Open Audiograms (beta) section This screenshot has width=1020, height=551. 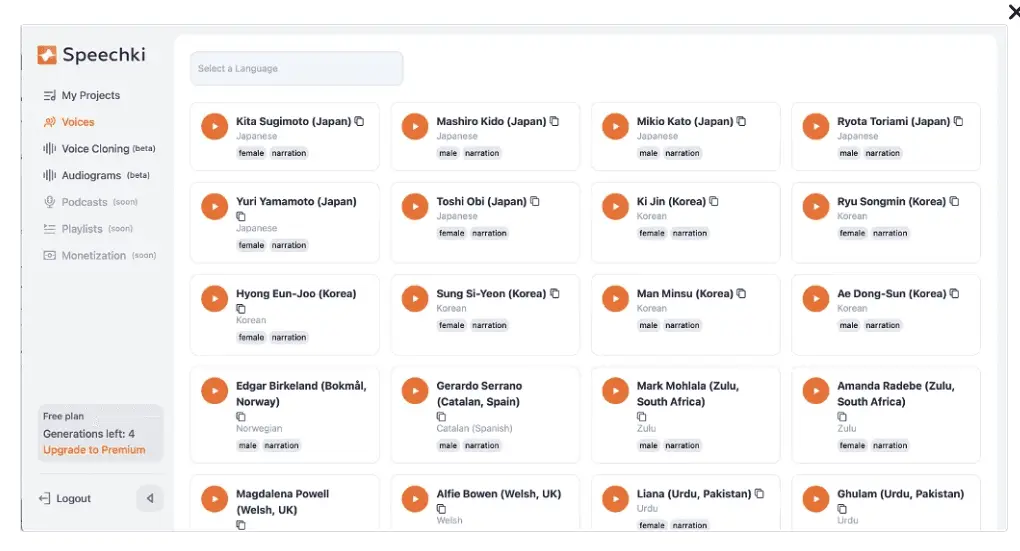(x=96, y=176)
